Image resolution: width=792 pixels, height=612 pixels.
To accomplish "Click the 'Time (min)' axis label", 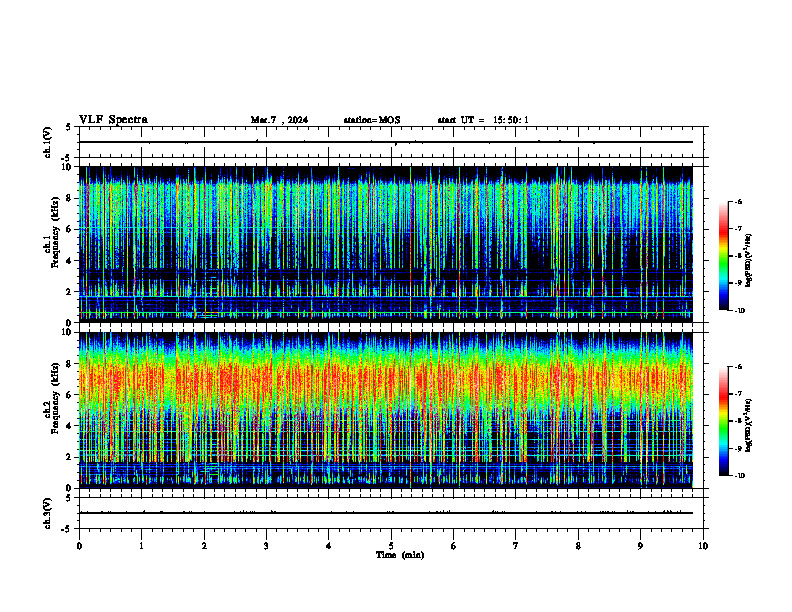I will 400,555.
